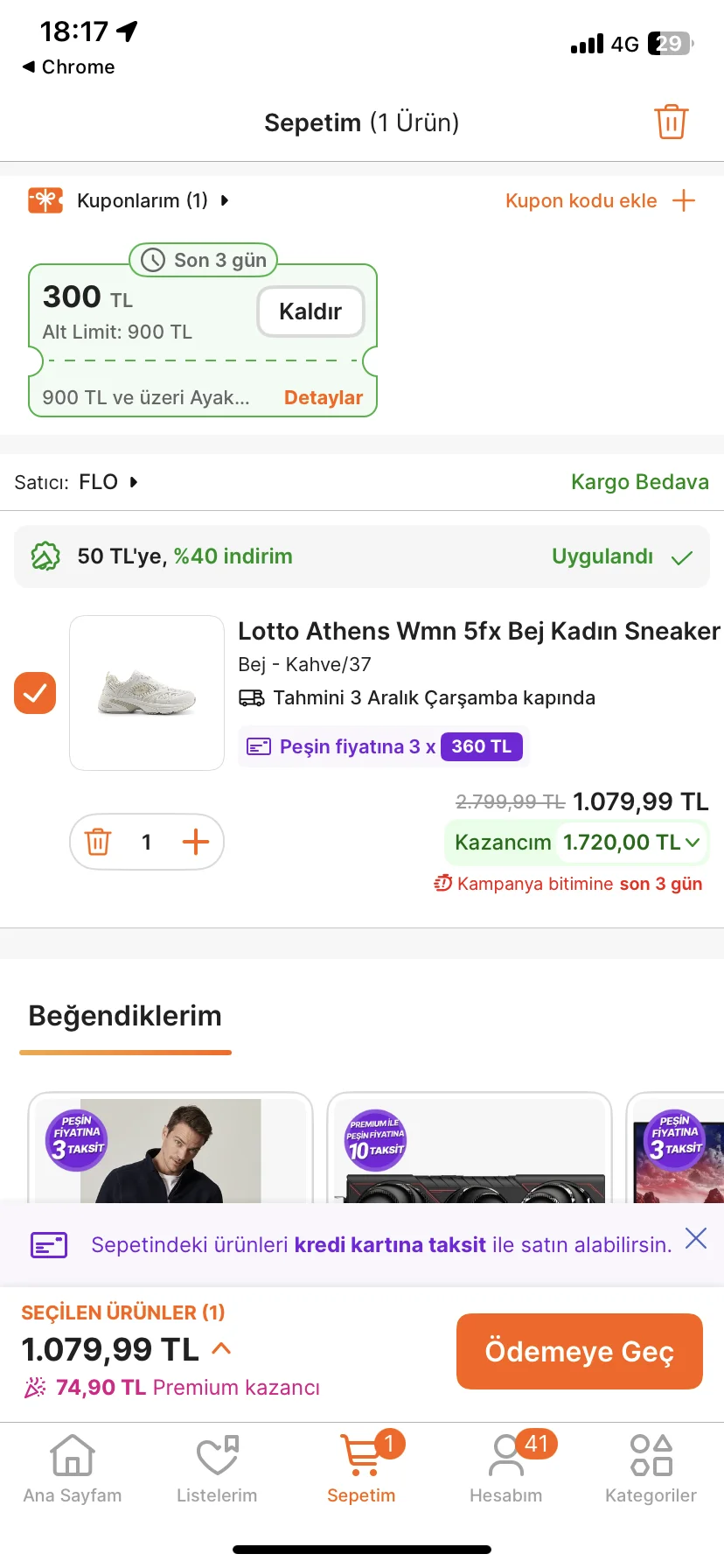Click the plus icon next to Kupon kodu ekle
The image size is (724, 1568).
pos(684,200)
